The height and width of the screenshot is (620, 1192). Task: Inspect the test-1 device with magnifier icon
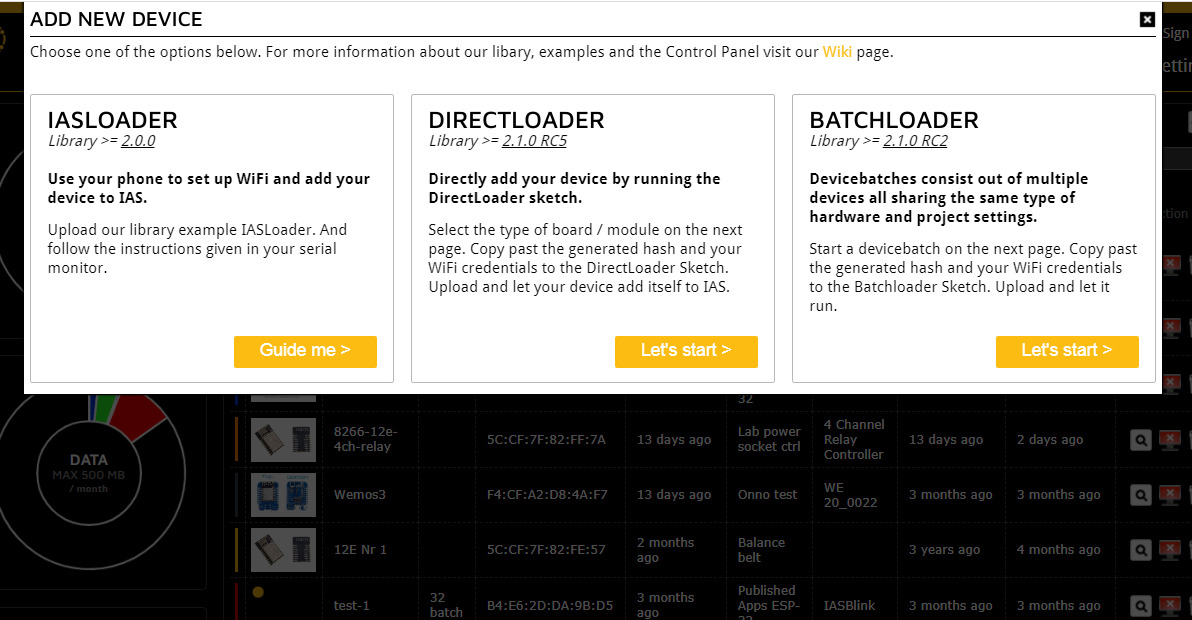tap(1140, 606)
